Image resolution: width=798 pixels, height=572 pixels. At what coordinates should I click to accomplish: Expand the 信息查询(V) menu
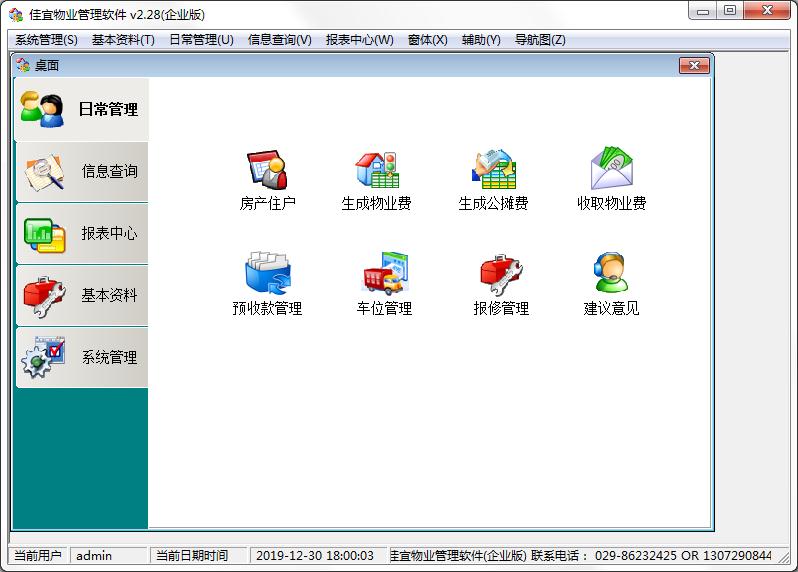279,40
